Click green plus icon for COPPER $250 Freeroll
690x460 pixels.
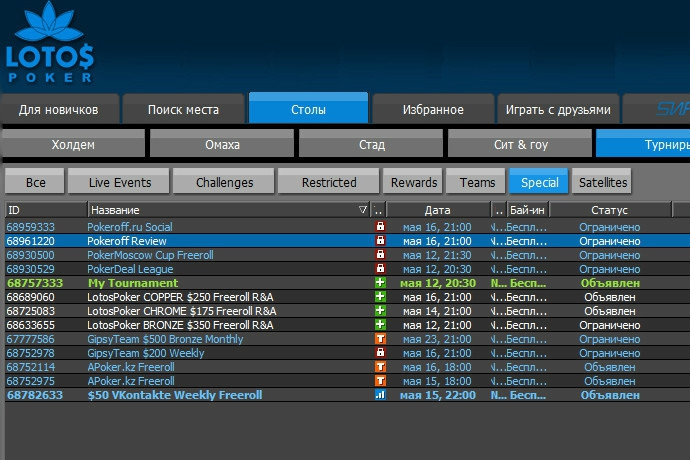(x=380, y=297)
